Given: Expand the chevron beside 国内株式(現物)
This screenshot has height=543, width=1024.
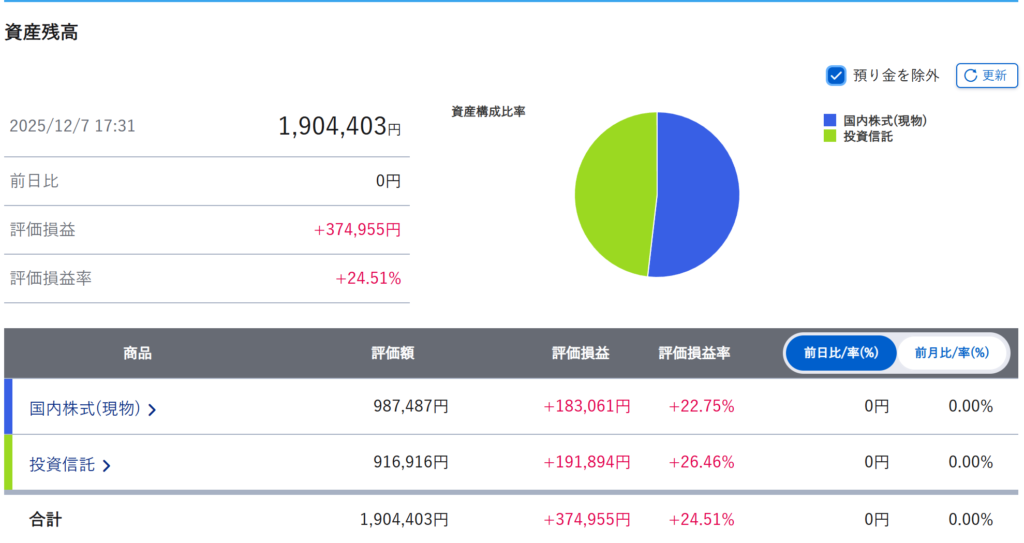Looking at the screenshot, I should pos(152,409).
